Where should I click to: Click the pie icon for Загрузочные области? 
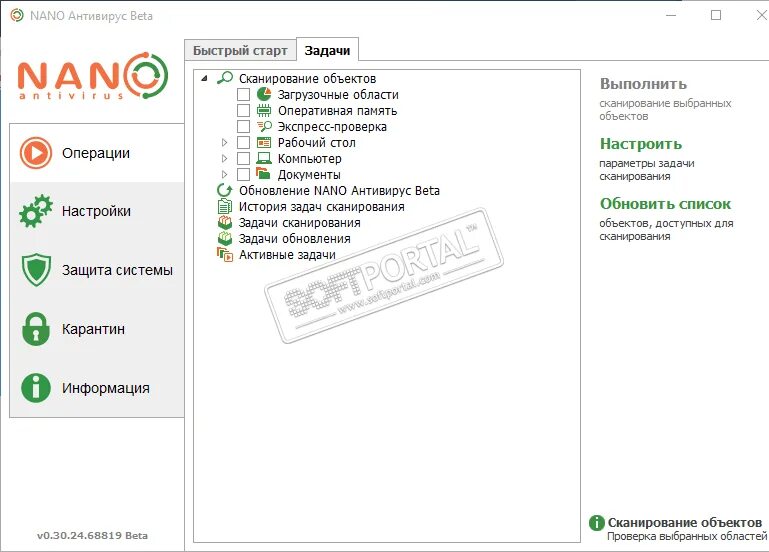click(x=264, y=94)
